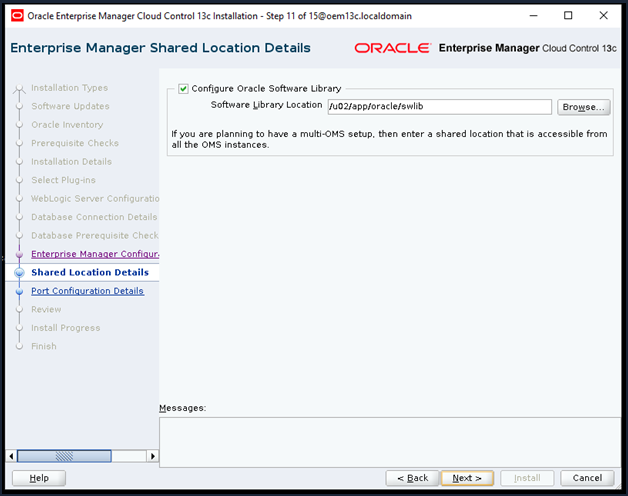Click the multi-OMS setup hint text
The image size is (628, 496).
[389, 139]
